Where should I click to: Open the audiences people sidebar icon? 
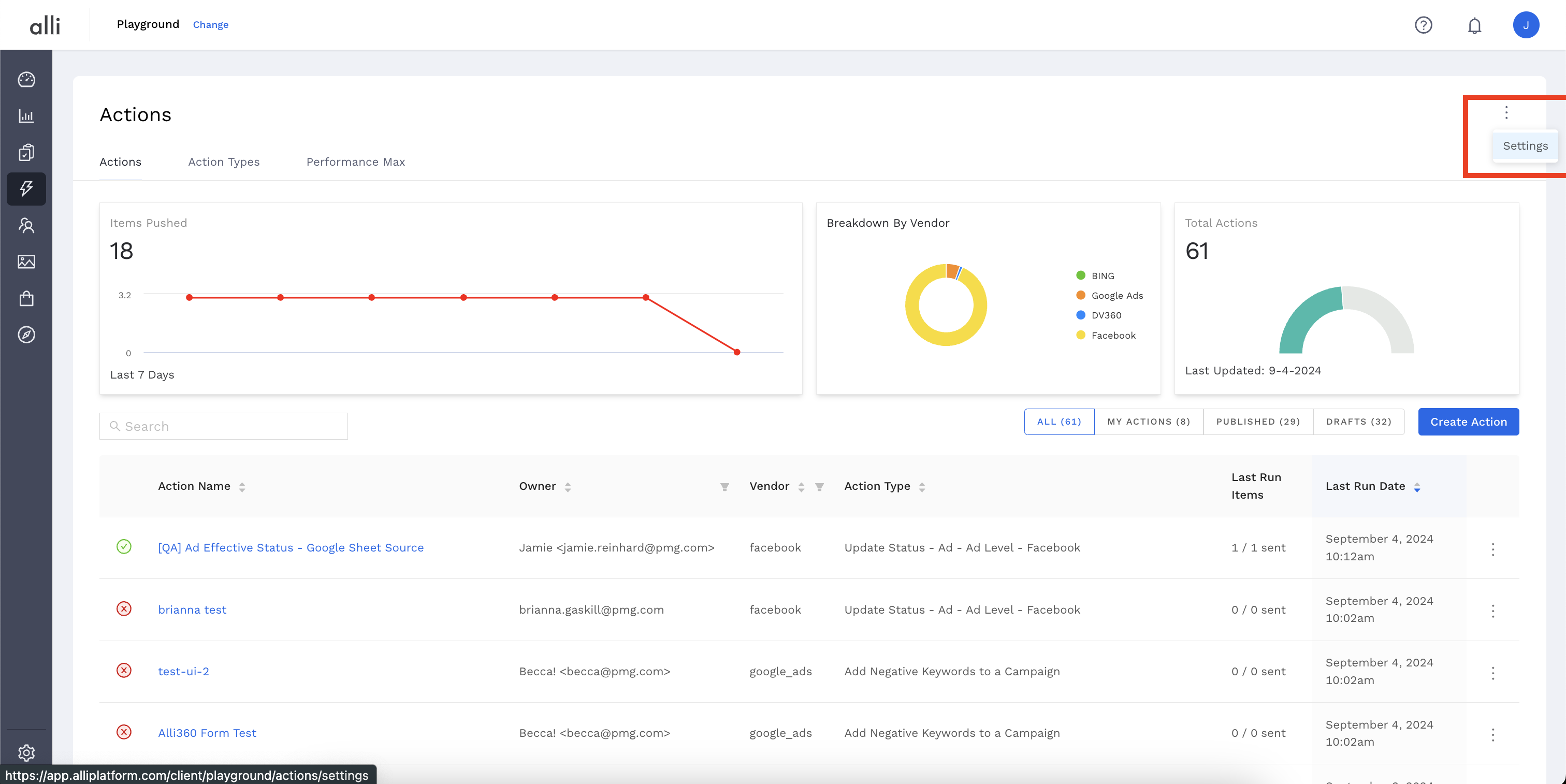pyautogui.click(x=26, y=225)
